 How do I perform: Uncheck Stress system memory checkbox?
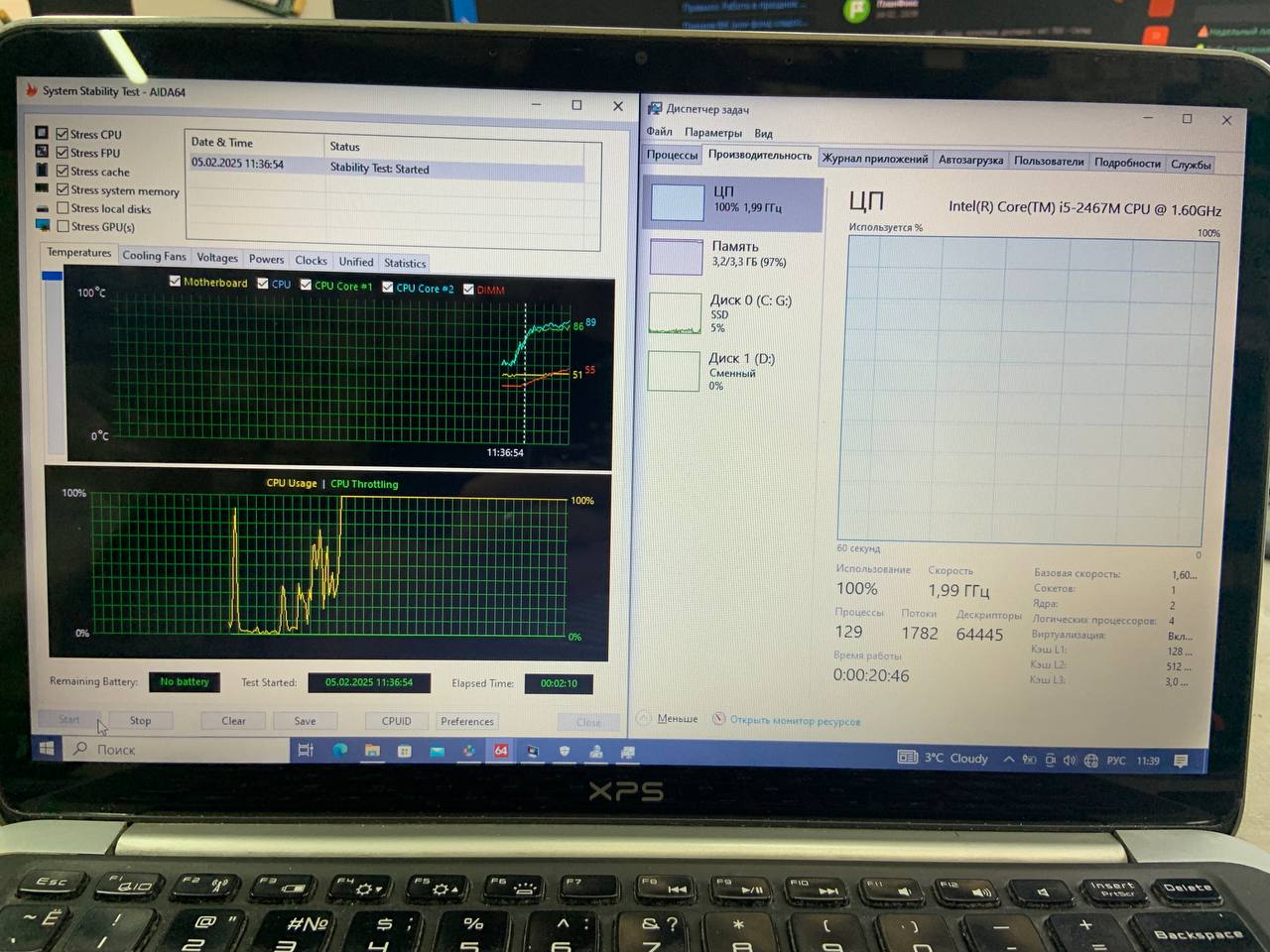(x=63, y=189)
